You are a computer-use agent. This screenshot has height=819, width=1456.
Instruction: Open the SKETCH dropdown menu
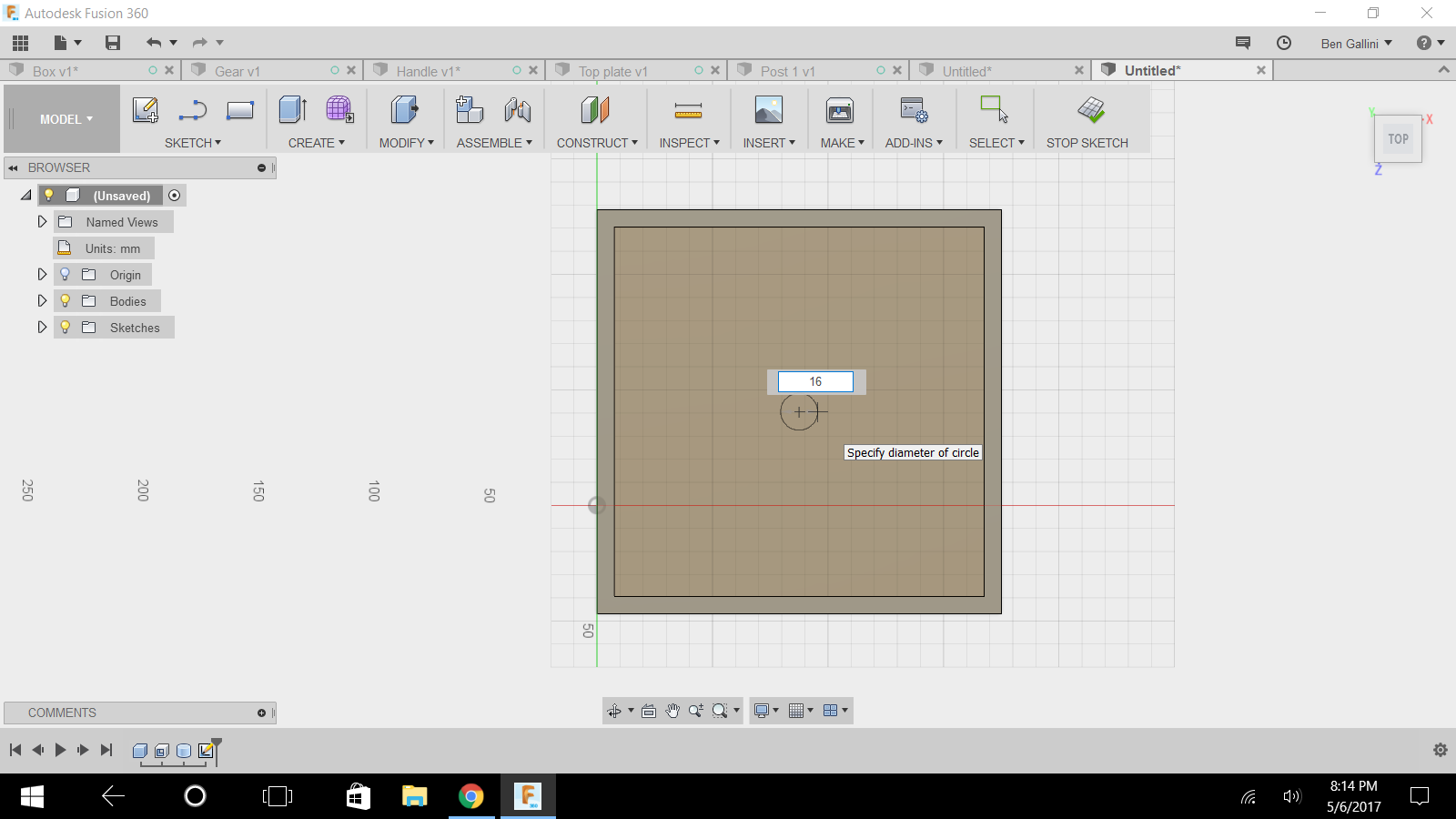pyautogui.click(x=193, y=143)
